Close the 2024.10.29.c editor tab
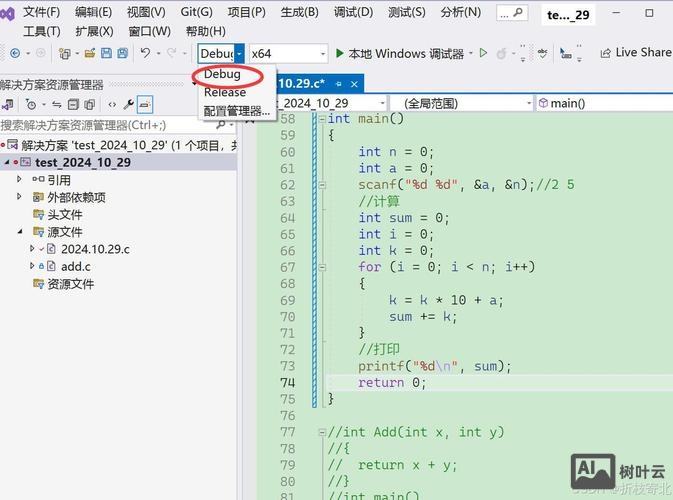673x500 pixels. 354,84
